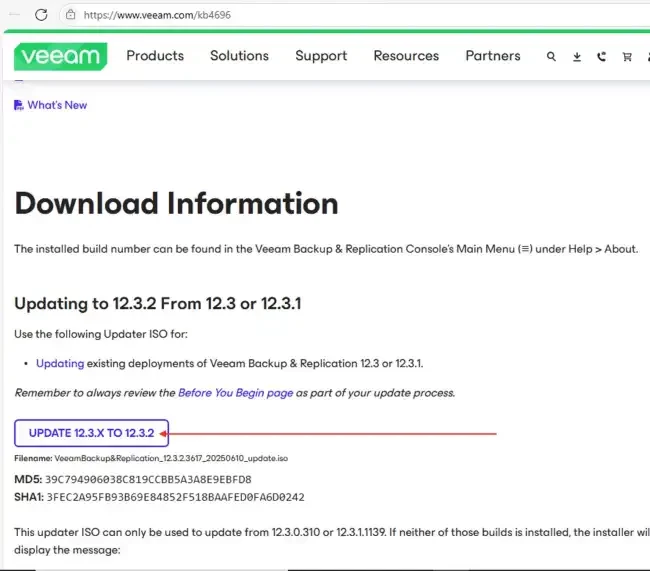Click the site security lock icon

tap(71, 15)
